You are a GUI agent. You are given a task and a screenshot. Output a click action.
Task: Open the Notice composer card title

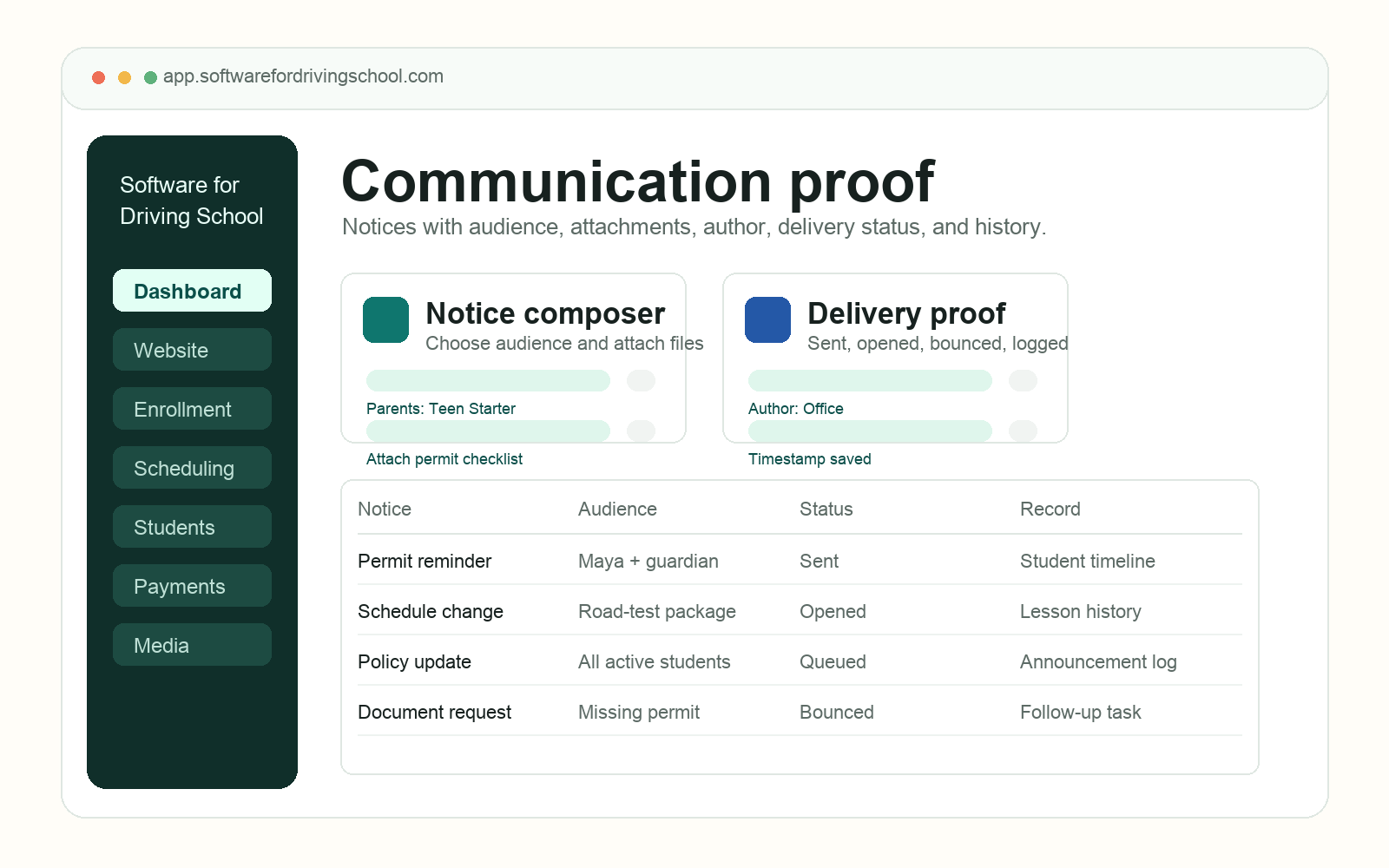[545, 313]
